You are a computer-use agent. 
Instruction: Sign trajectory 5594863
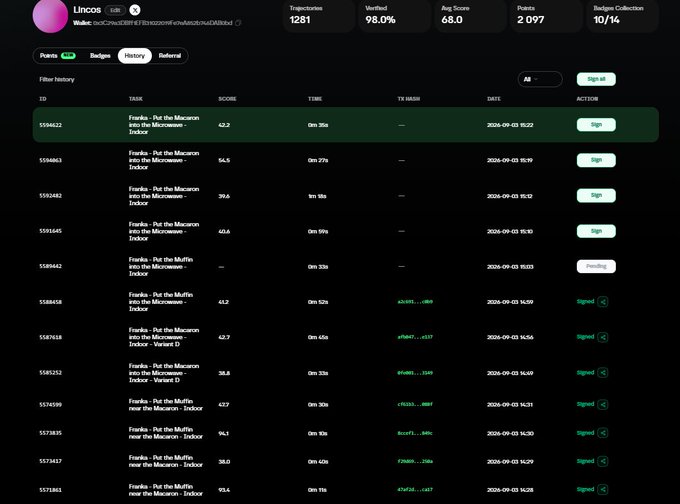coord(596,160)
